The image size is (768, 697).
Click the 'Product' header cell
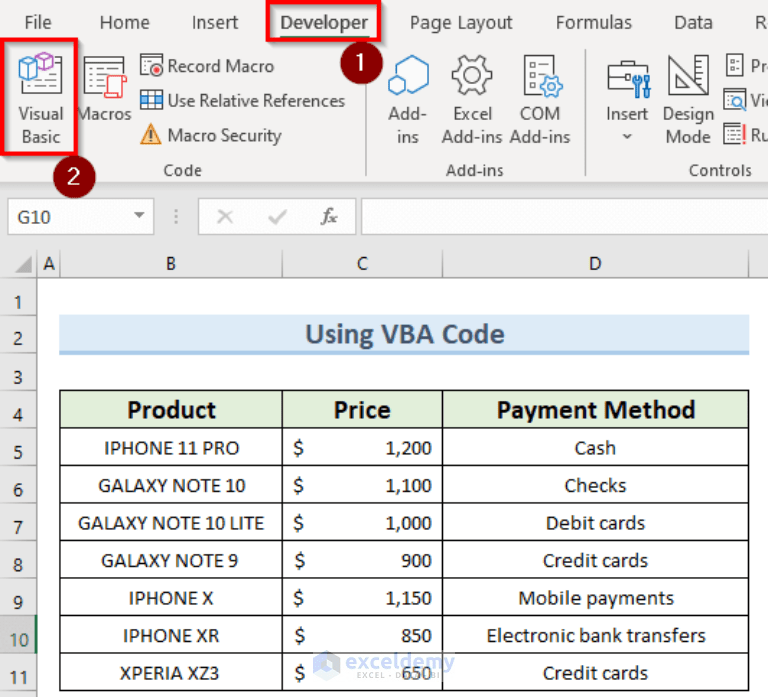click(x=171, y=410)
